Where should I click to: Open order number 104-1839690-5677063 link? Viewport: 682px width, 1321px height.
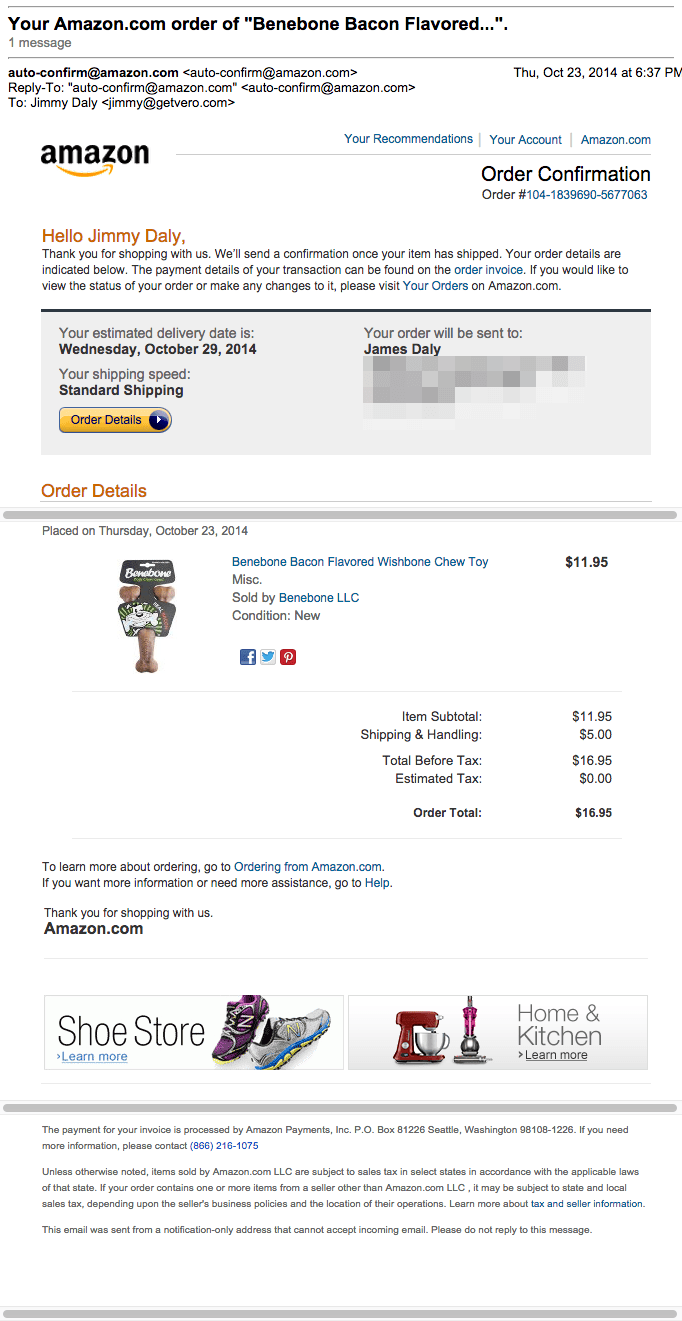pos(587,195)
